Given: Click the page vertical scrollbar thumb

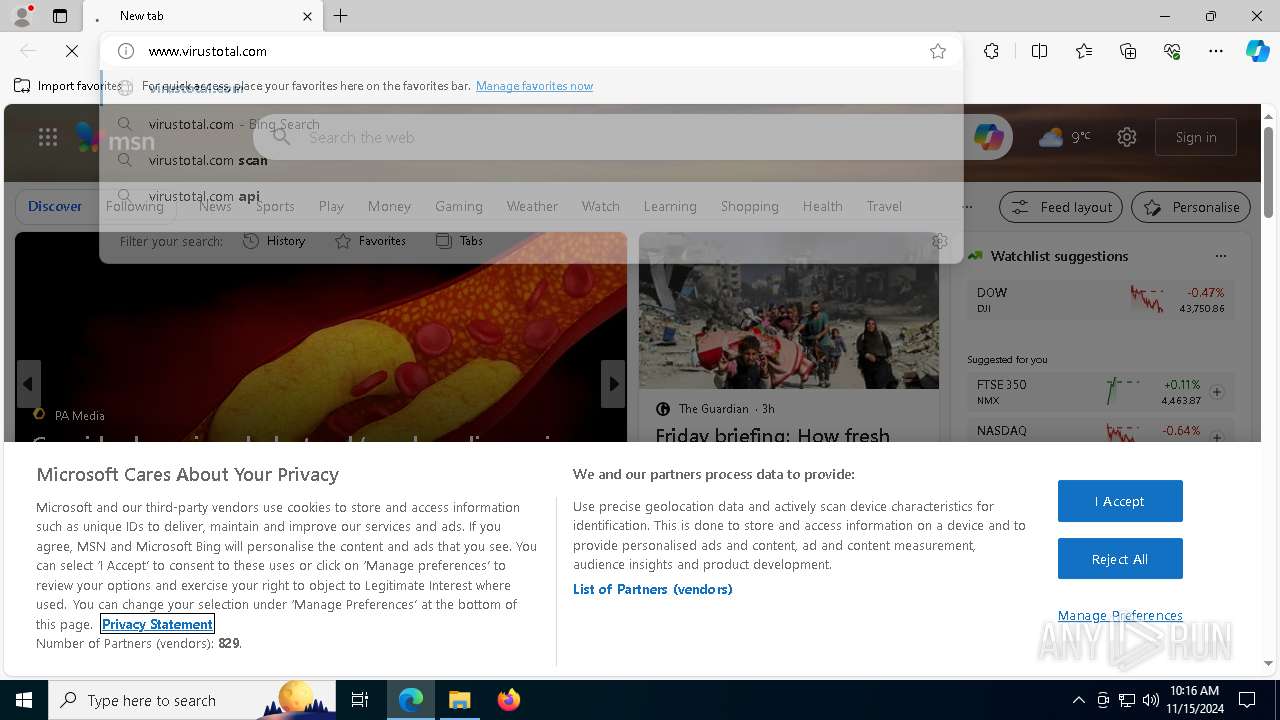Looking at the screenshot, I should click(x=1269, y=173).
